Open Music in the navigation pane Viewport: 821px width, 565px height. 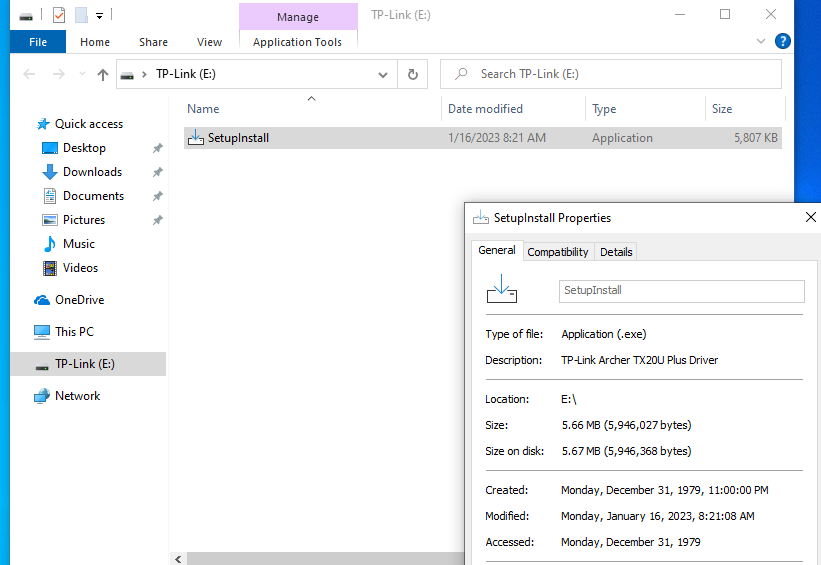click(x=79, y=244)
